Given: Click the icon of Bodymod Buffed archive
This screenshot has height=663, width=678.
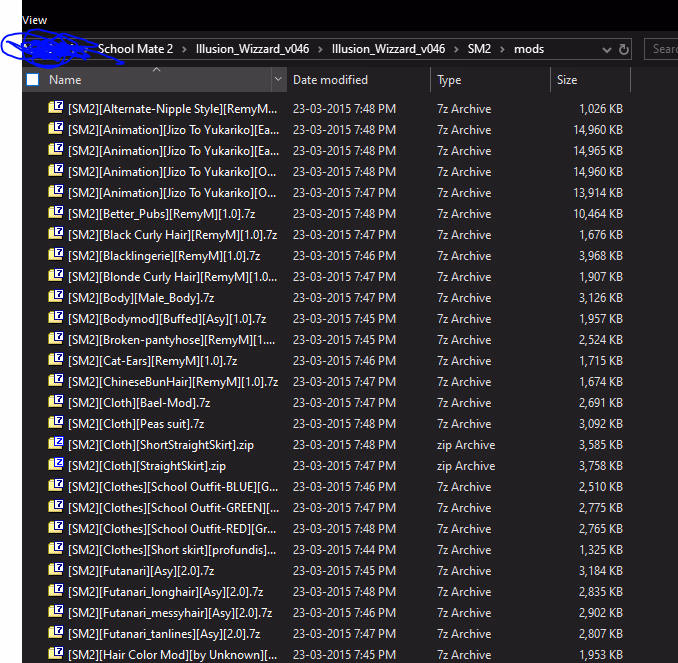Looking at the screenshot, I should pos(55,317).
